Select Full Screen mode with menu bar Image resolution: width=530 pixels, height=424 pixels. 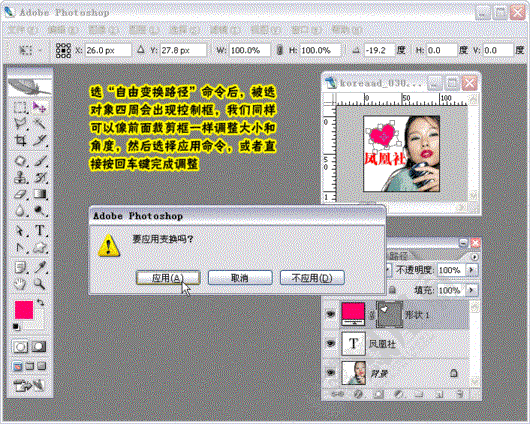click(30, 366)
